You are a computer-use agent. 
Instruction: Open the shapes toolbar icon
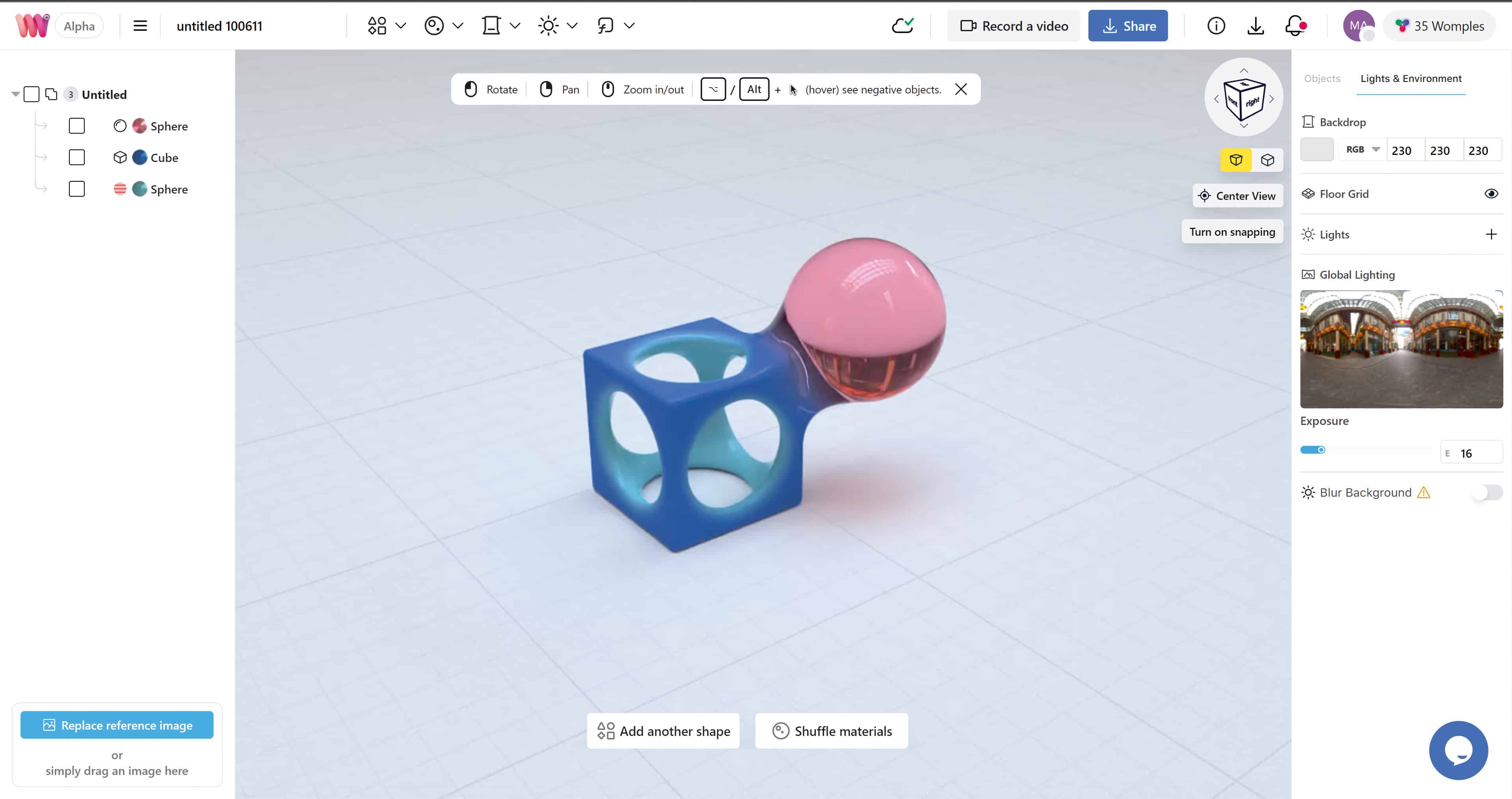pyautogui.click(x=377, y=26)
